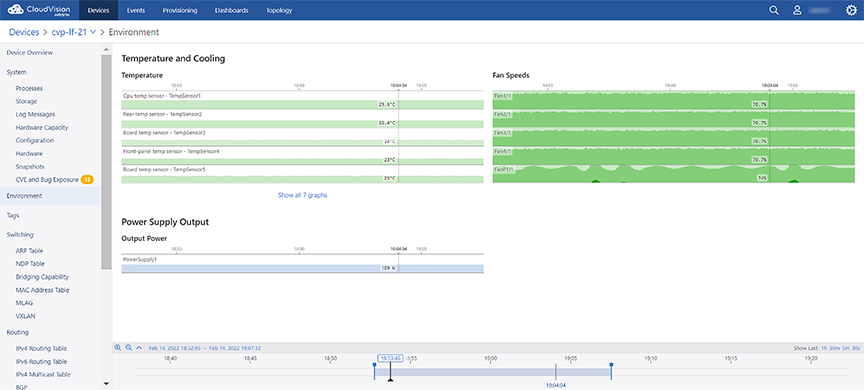
Task: Show last 5m on timeline
Action: pyautogui.click(x=845, y=348)
